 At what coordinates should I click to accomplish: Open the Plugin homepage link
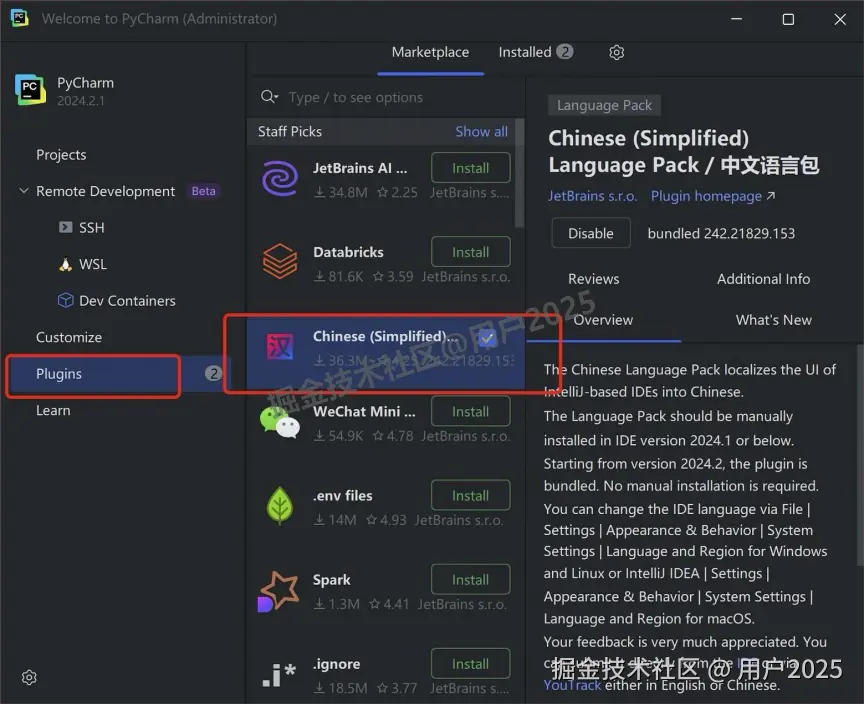[x=713, y=196]
